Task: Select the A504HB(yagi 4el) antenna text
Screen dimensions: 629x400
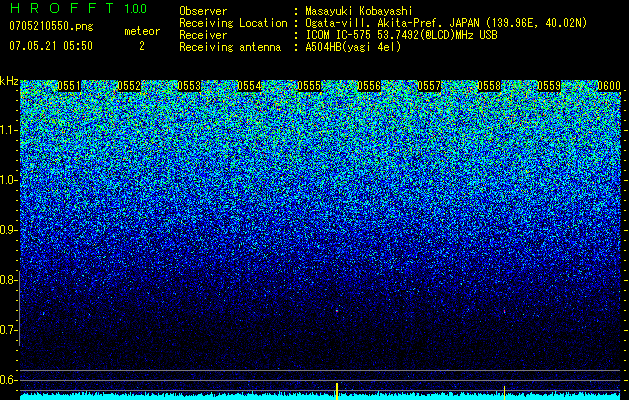Action: click(353, 47)
